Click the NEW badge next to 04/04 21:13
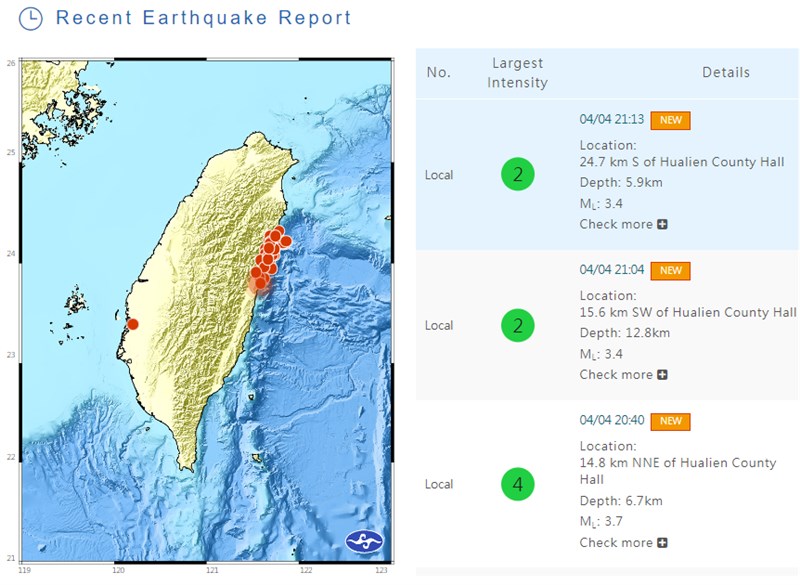Screen dimensions: 800x585 tap(670, 120)
